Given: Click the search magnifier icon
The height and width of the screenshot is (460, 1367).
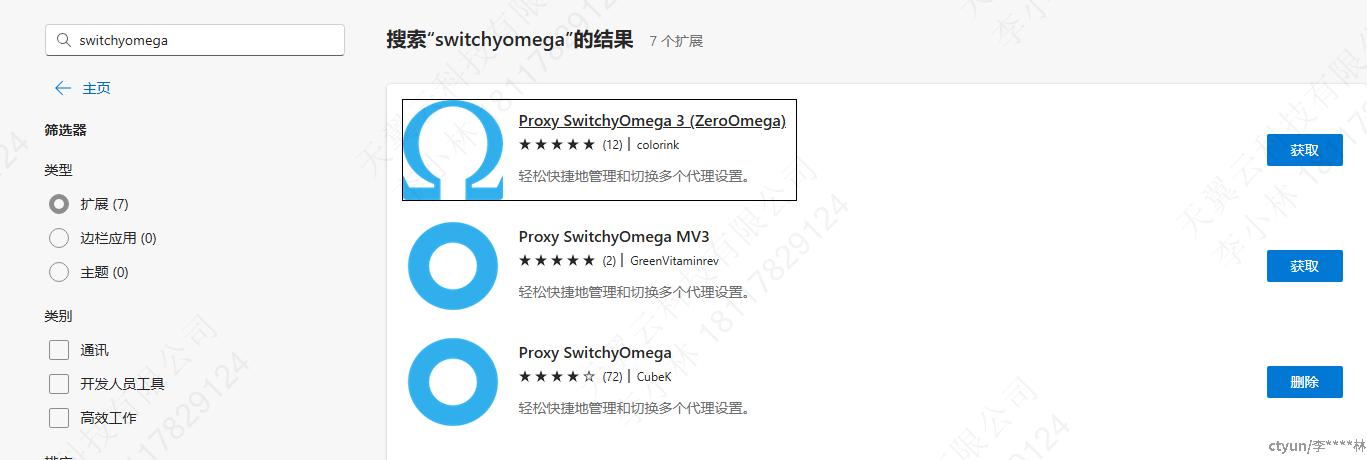Looking at the screenshot, I should point(64,41).
